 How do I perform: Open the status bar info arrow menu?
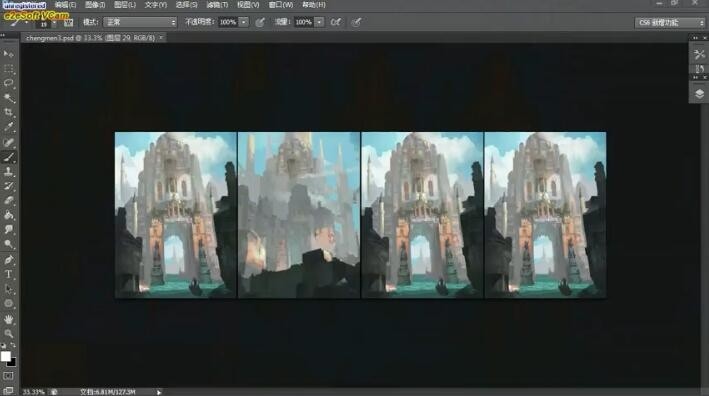(x=159, y=392)
